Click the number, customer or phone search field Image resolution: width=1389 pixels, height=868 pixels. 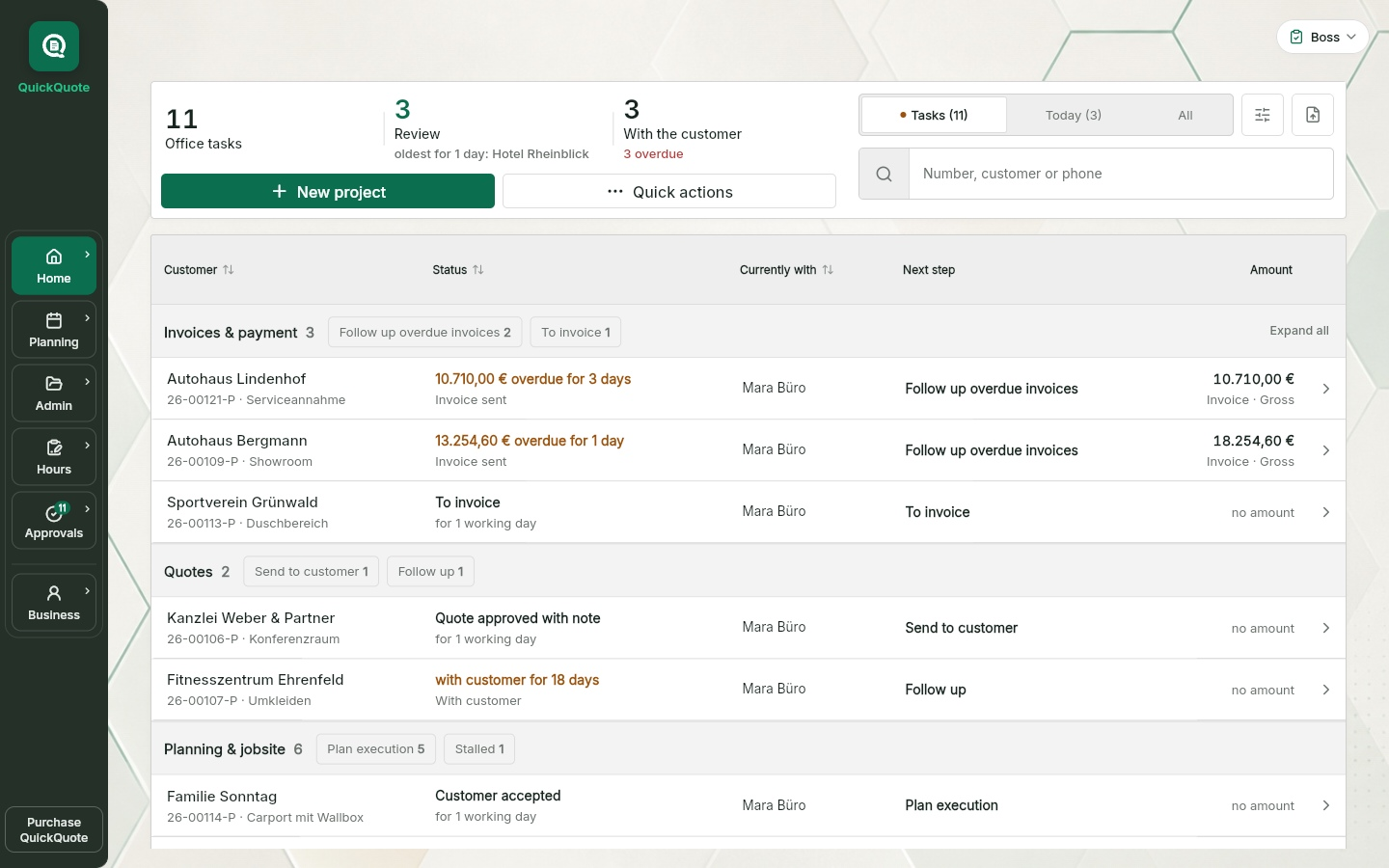(x=1121, y=174)
